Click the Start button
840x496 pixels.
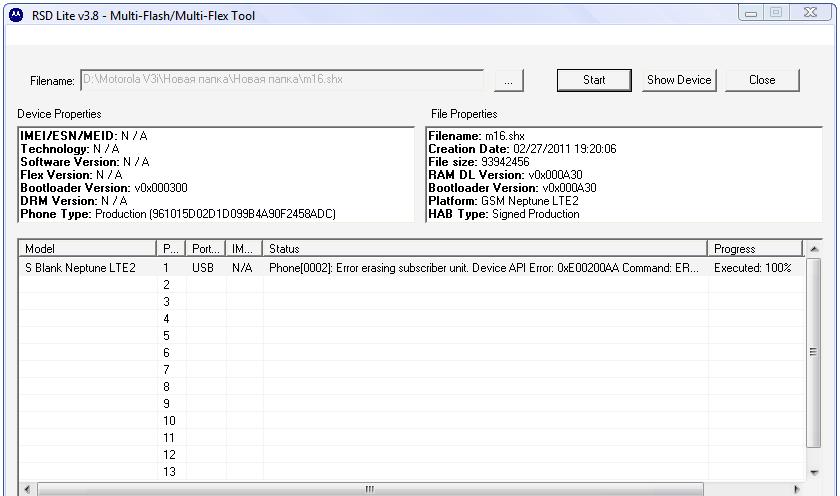pos(594,80)
